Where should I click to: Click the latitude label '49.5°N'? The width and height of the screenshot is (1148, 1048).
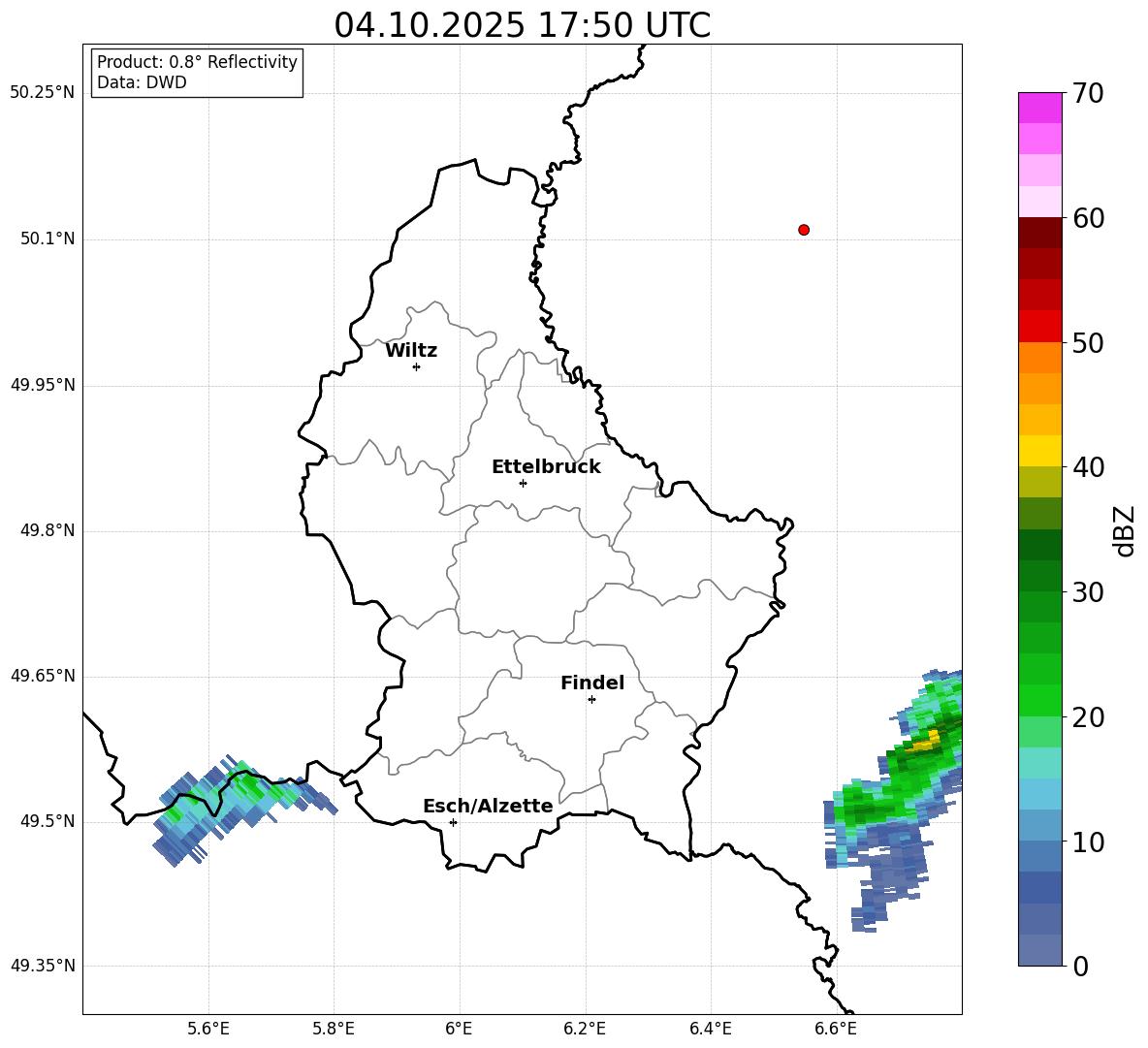(48, 821)
